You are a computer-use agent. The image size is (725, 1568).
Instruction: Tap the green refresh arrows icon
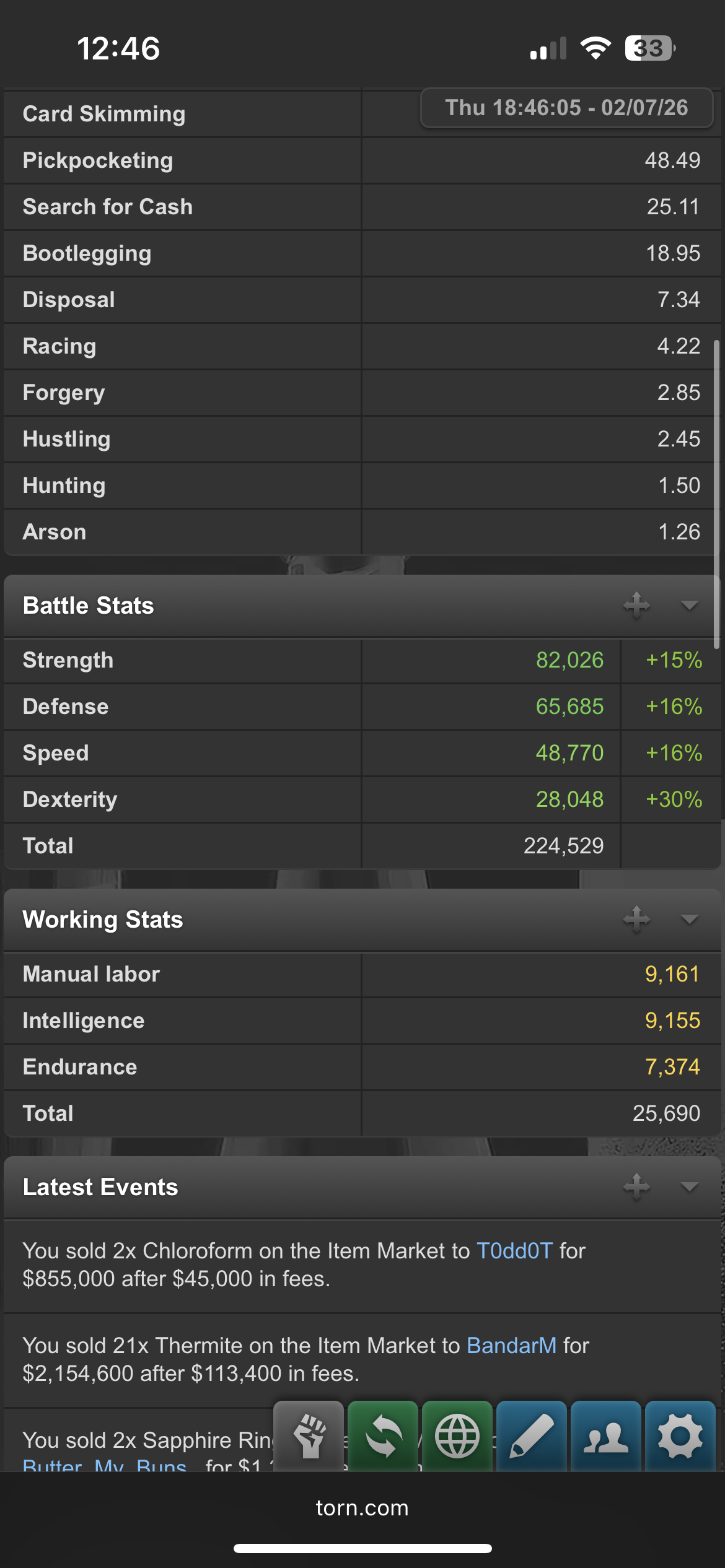click(383, 1436)
